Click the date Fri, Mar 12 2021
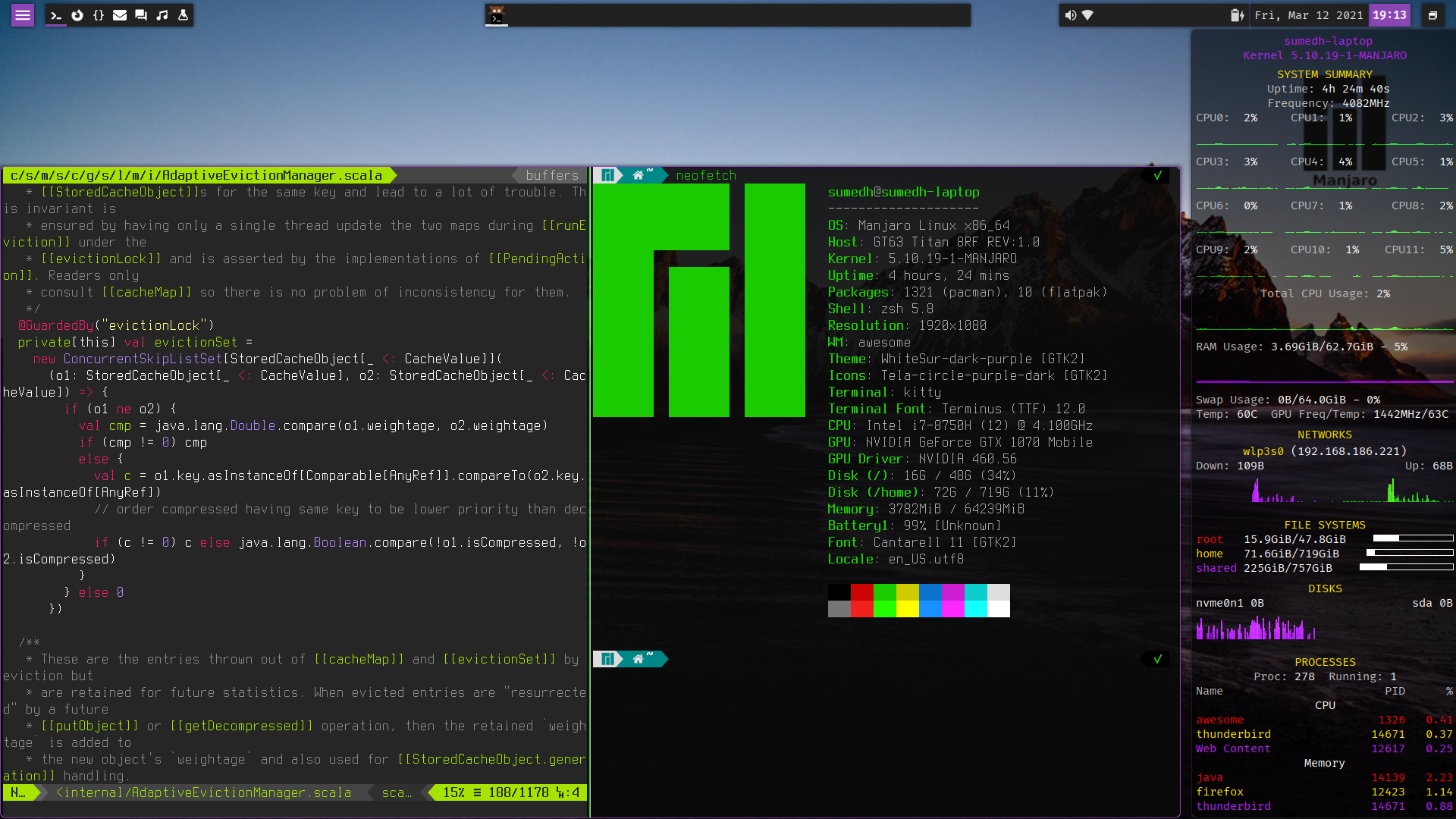Viewport: 1456px width, 819px height. (x=1309, y=15)
